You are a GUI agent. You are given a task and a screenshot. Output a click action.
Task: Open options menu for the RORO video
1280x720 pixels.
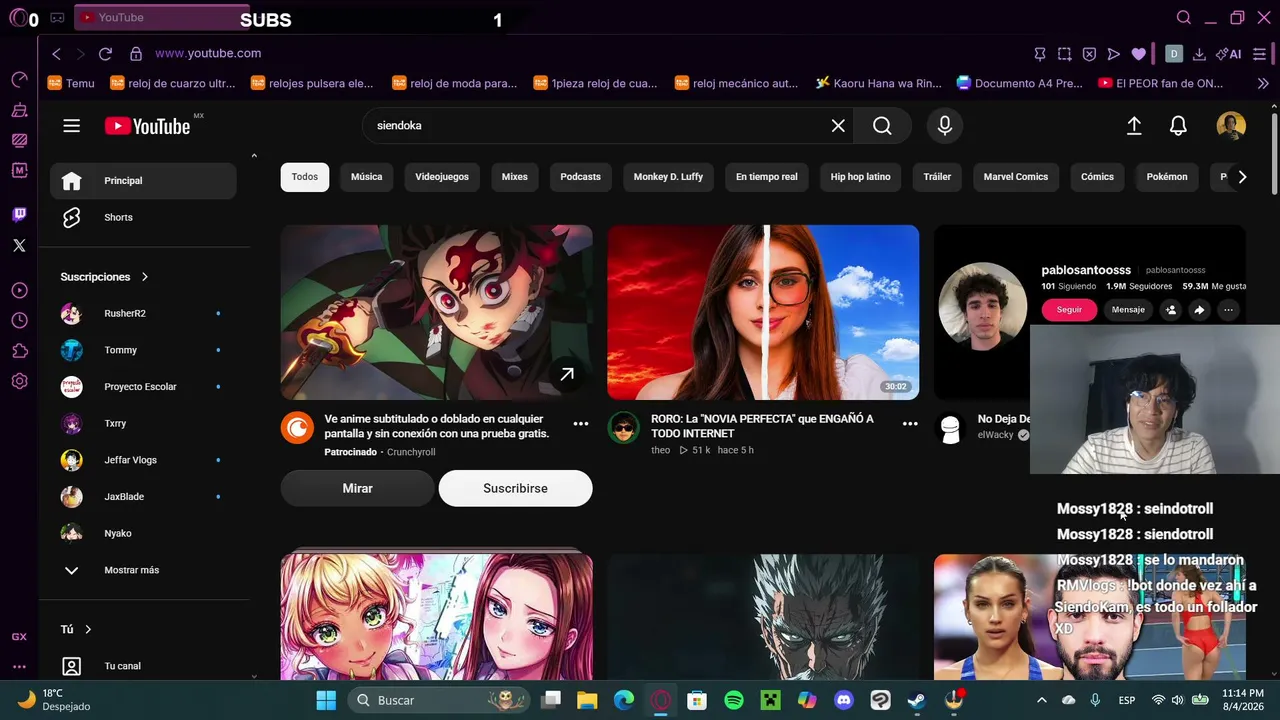[910, 424]
